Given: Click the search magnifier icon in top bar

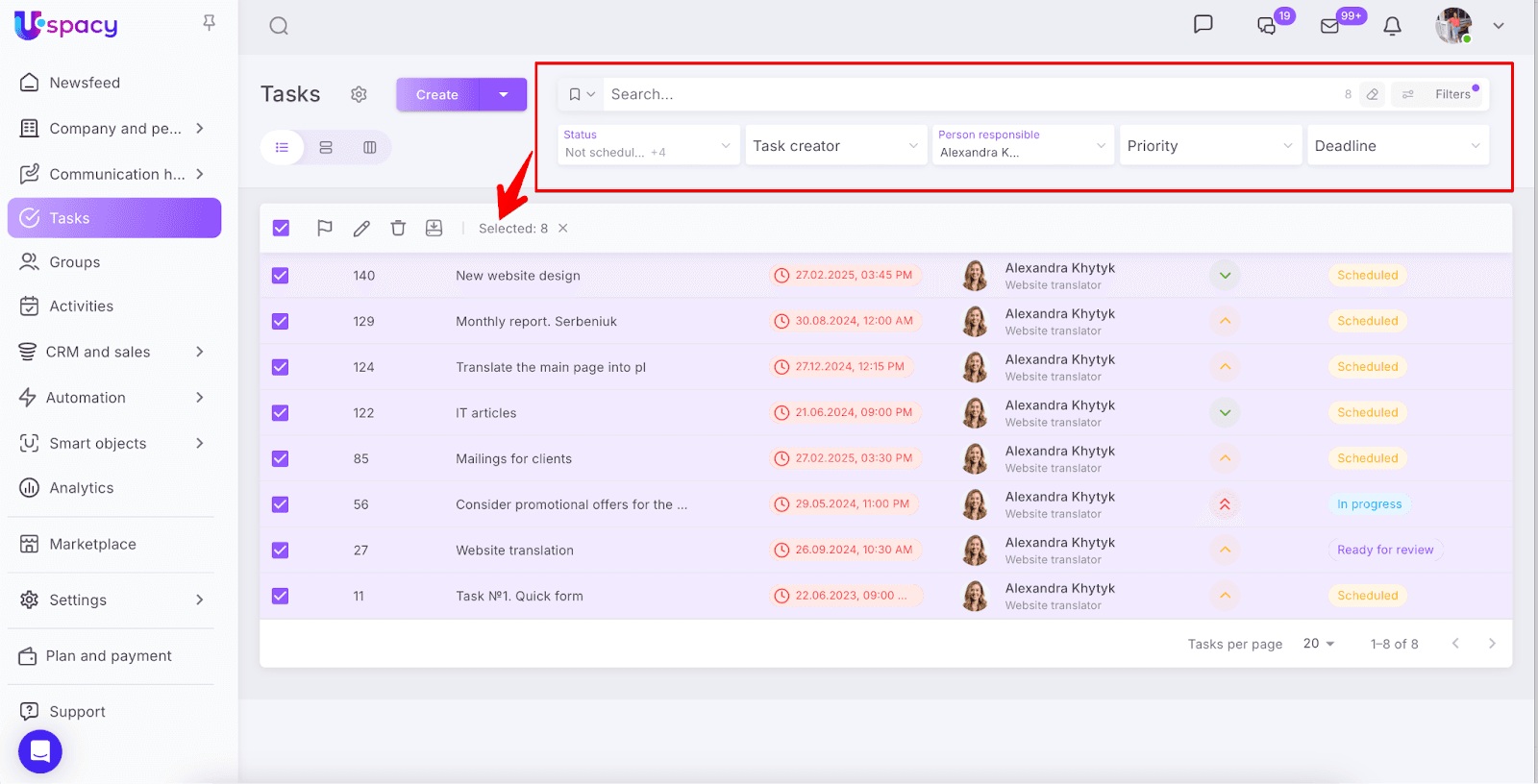Looking at the screenshot, I should pyautogui.click(x=279, y=26).
